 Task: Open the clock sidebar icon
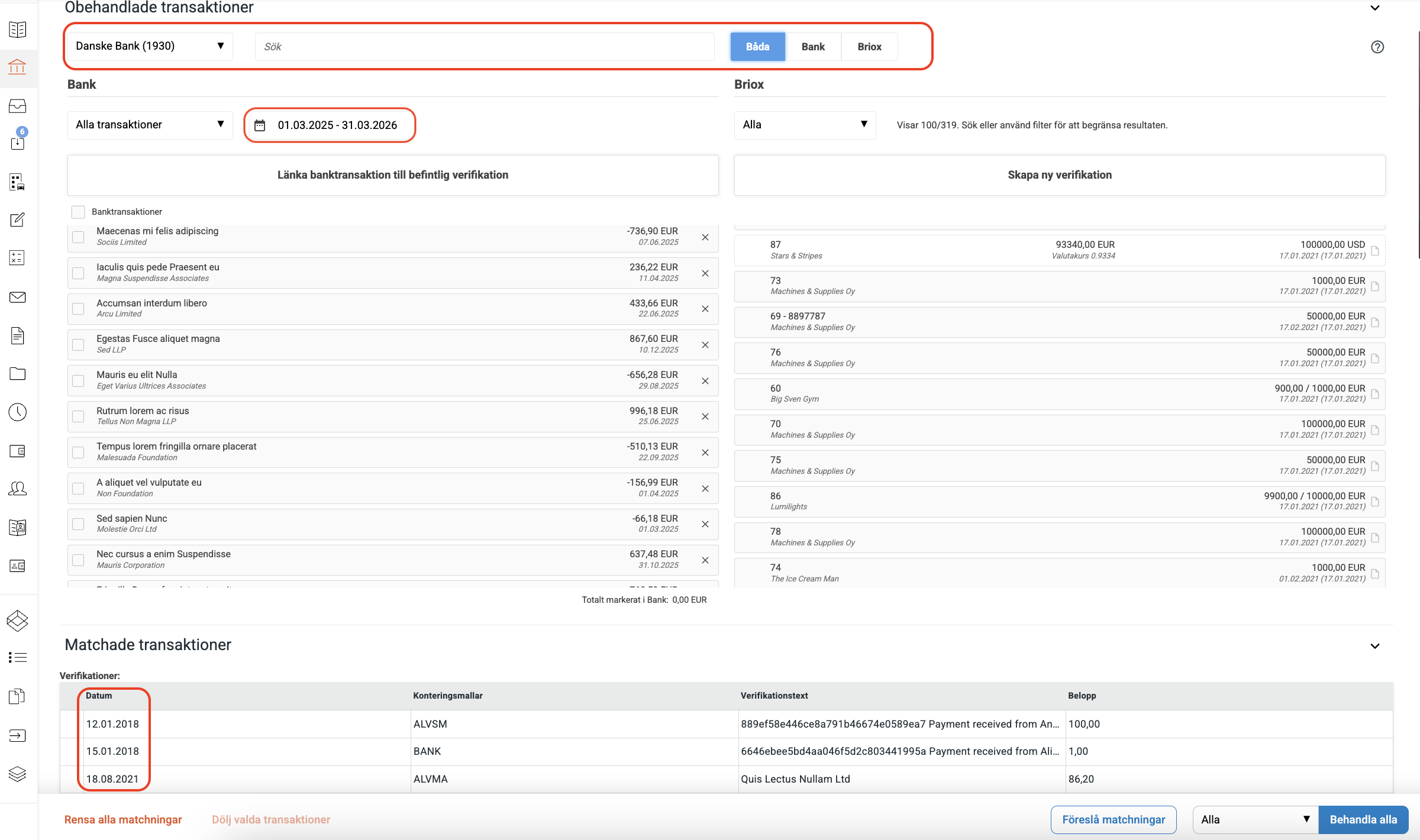(x=17, y=412)
